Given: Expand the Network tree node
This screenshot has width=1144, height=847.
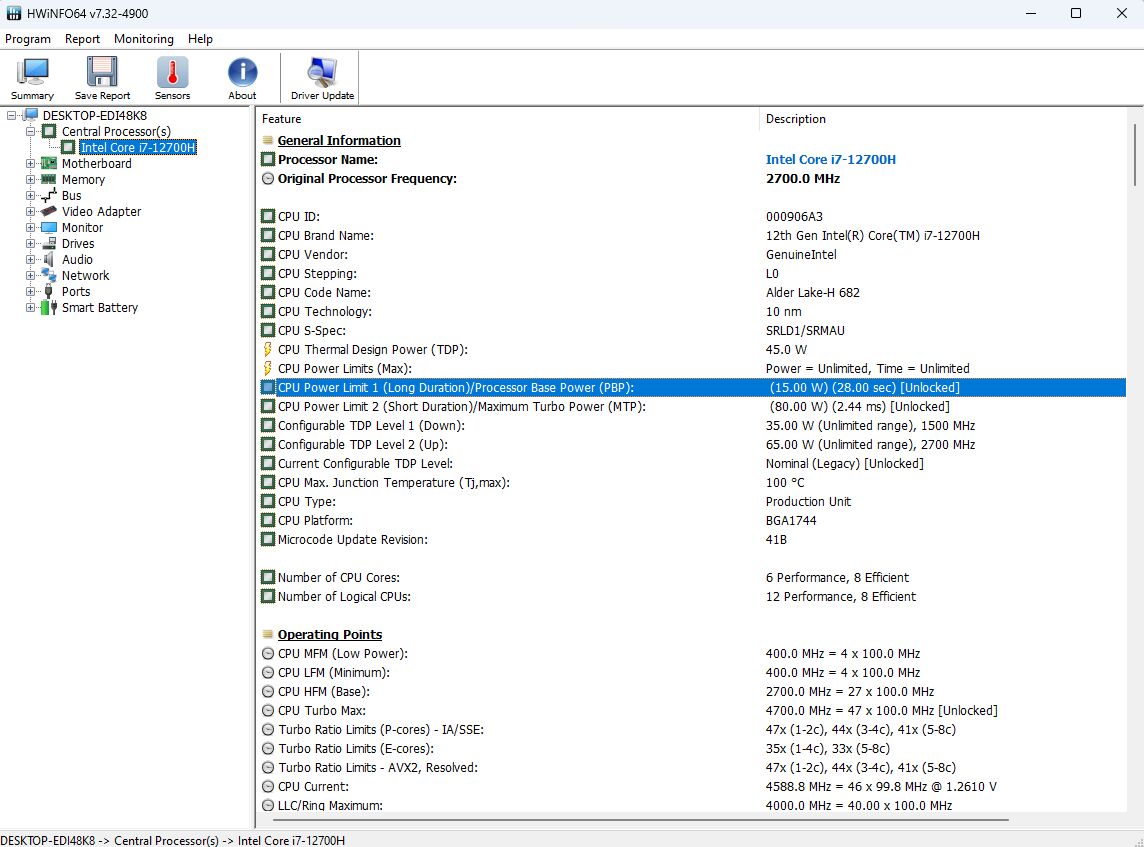Looking at the screenshot, I should click(x=30, y=276).
